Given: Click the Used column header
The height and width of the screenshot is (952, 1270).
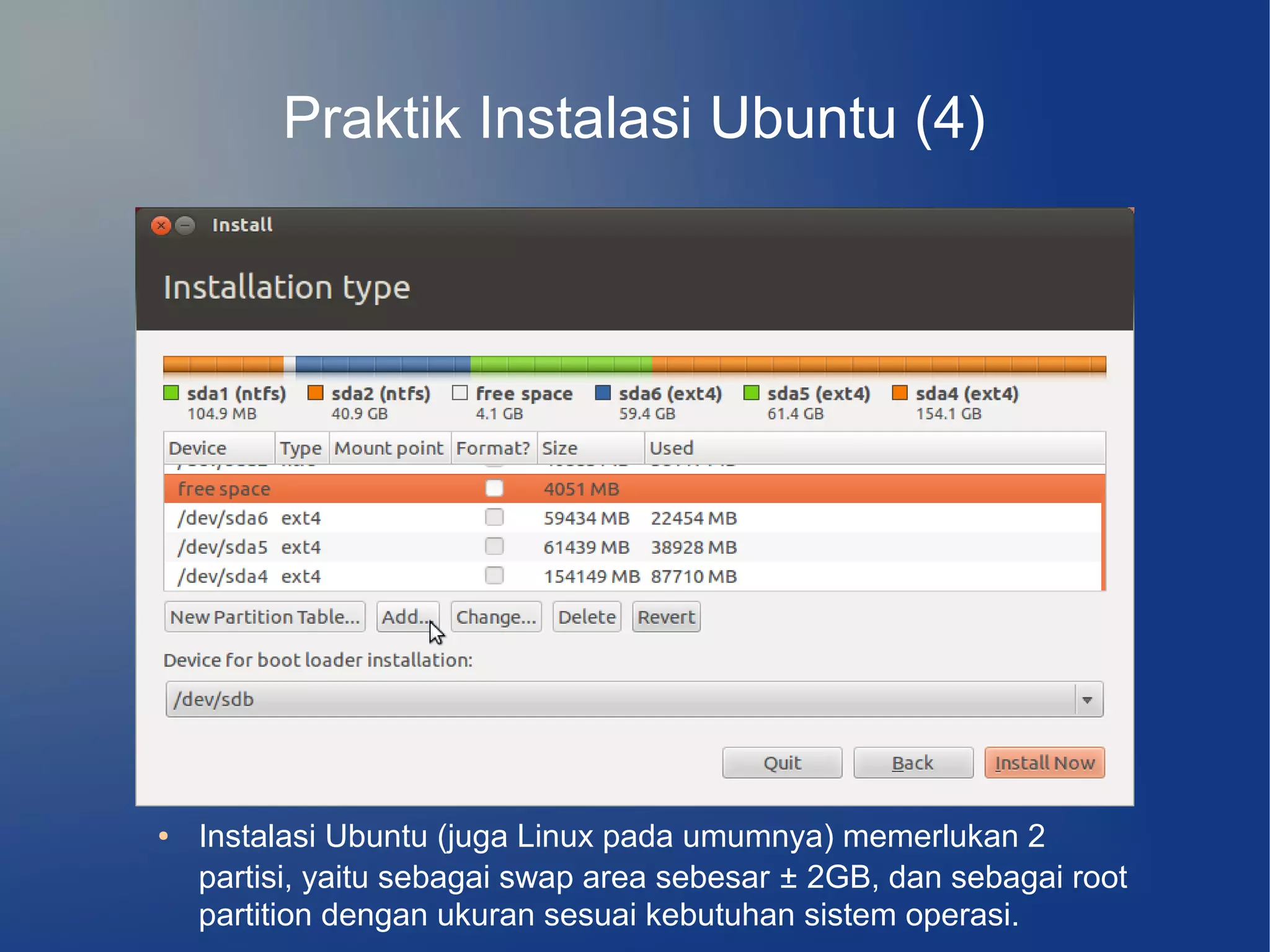Looking at the screenshot, I should point(874,448).
